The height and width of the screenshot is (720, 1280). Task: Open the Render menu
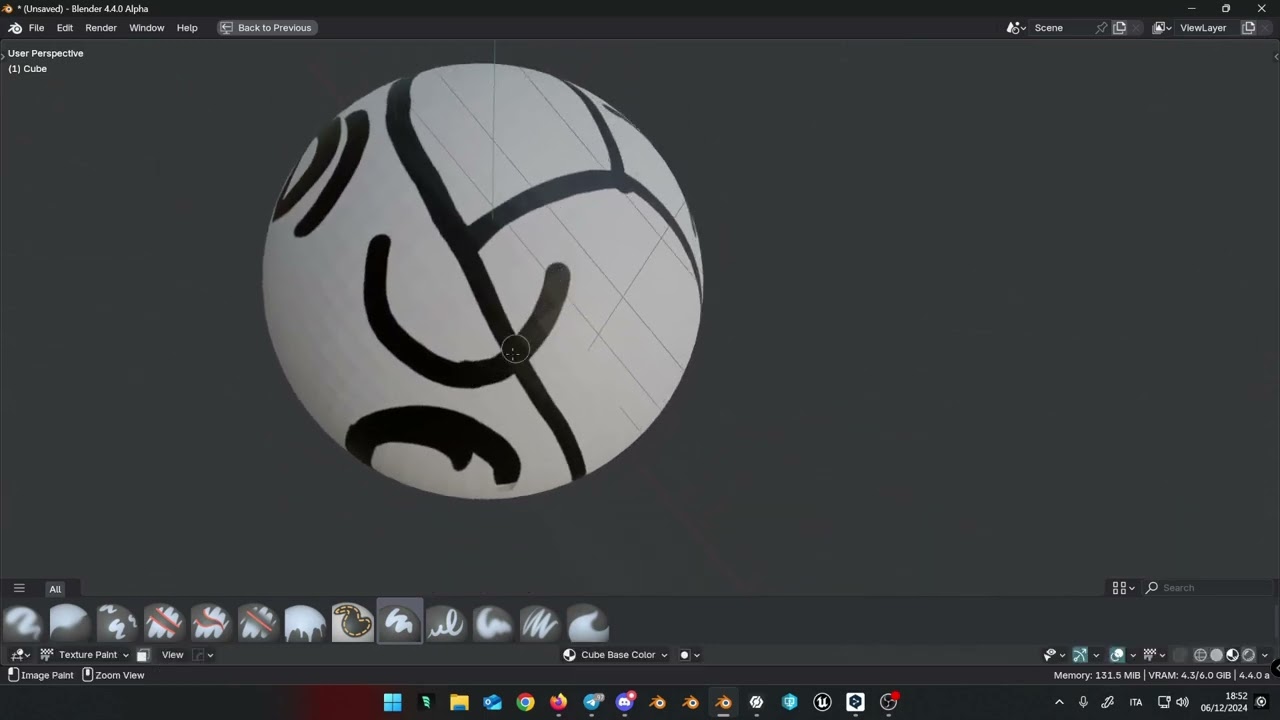click(x=101, y=28)
